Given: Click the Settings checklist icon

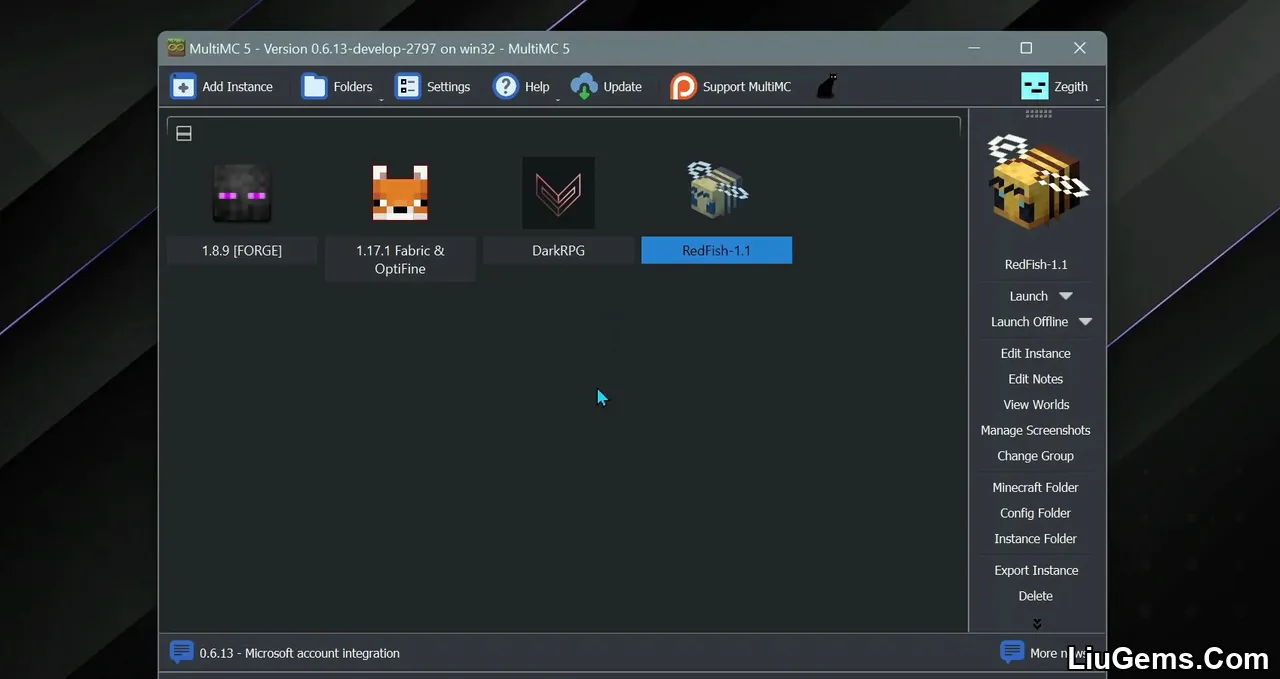Looking at the screenshot, I should 408,87.
